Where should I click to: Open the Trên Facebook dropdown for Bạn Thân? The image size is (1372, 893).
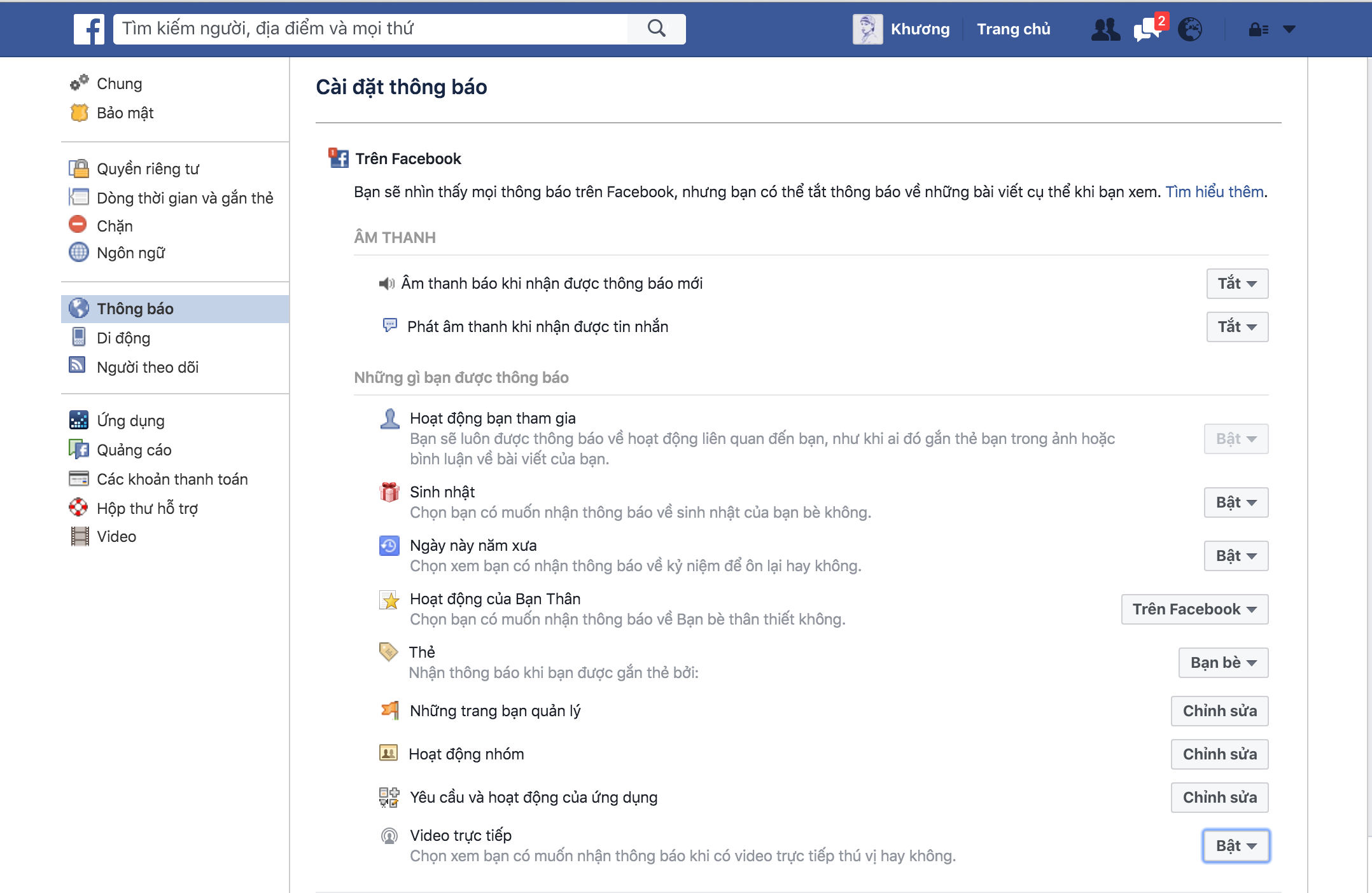click(x=1194, y=609)
